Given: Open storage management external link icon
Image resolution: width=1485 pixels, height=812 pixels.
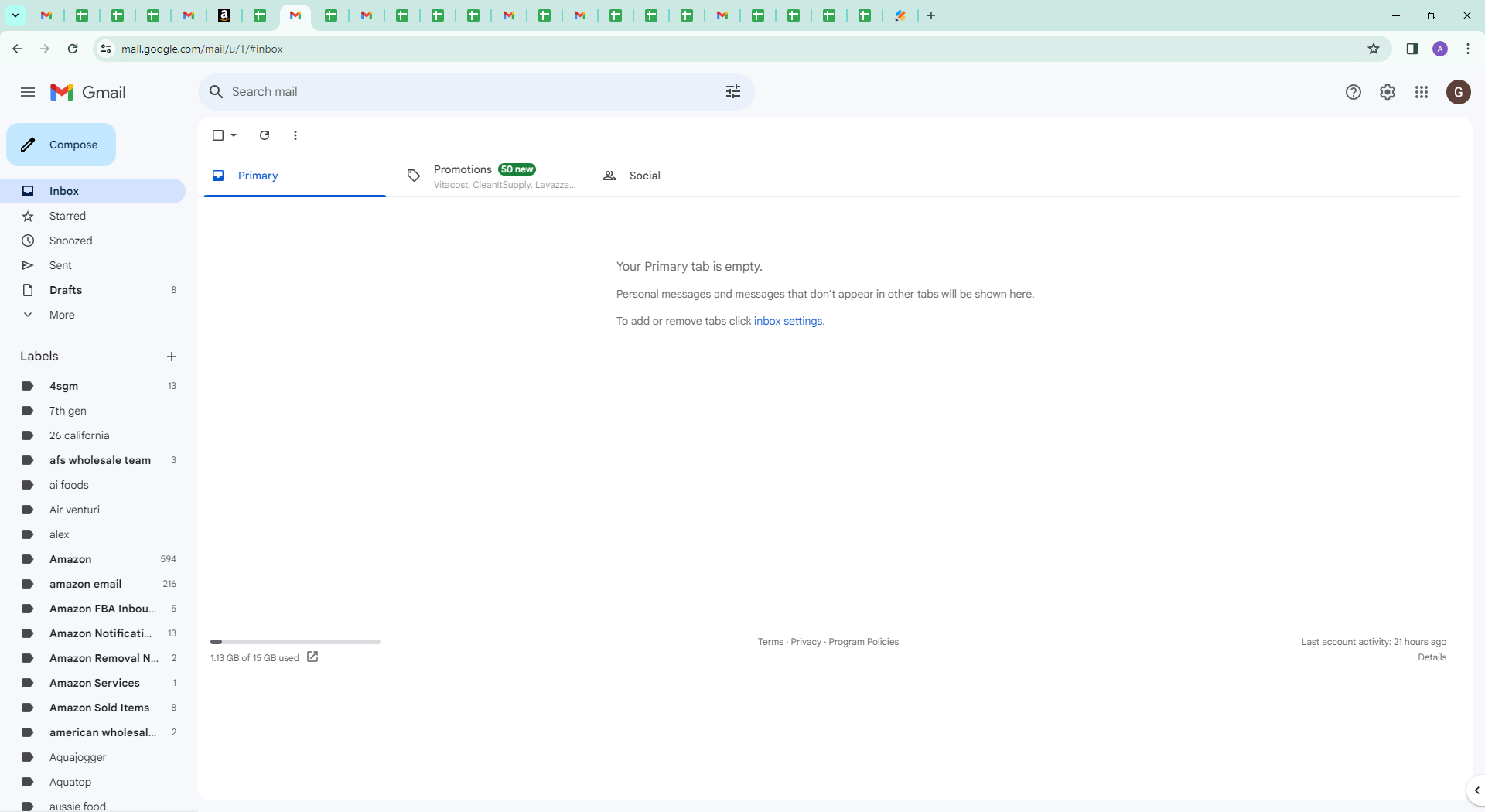Looking at the screenshot, I should coord(312,657).
